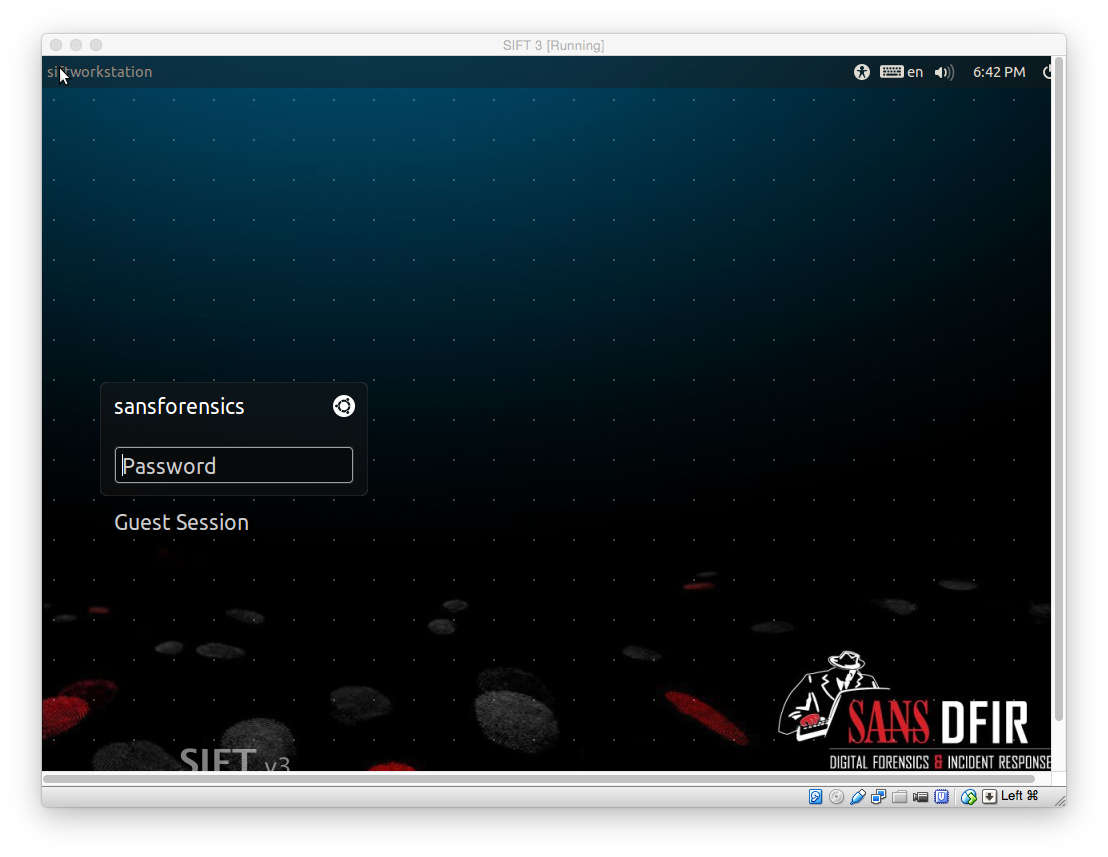Choose Guest Session login

(x=182, y=522)
